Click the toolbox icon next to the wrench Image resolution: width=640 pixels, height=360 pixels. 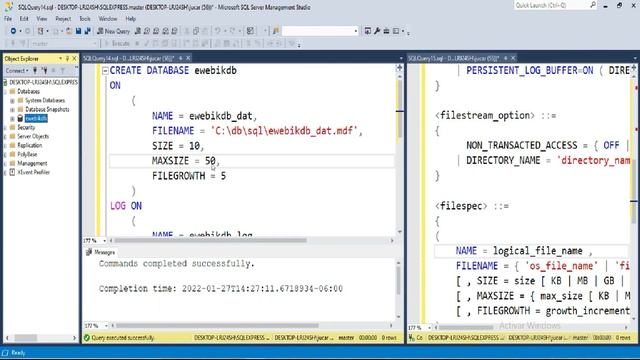[x=387, y=31]
